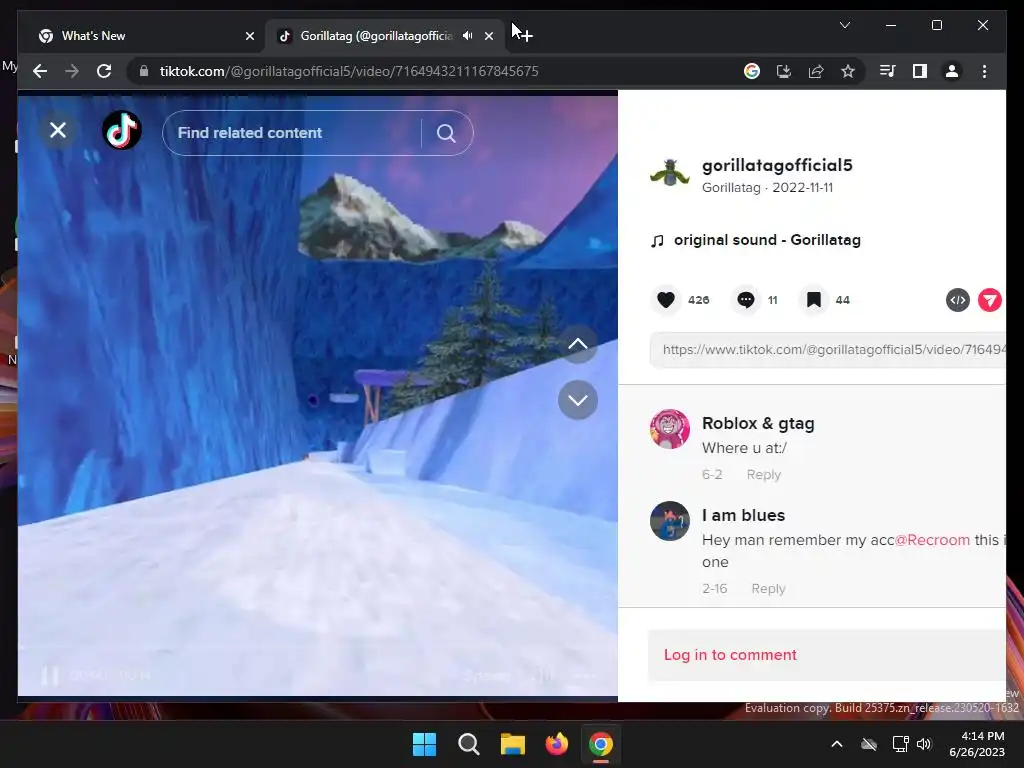Open Windows taskbar search
This screenshot has width=1024, height=768.
468,744
